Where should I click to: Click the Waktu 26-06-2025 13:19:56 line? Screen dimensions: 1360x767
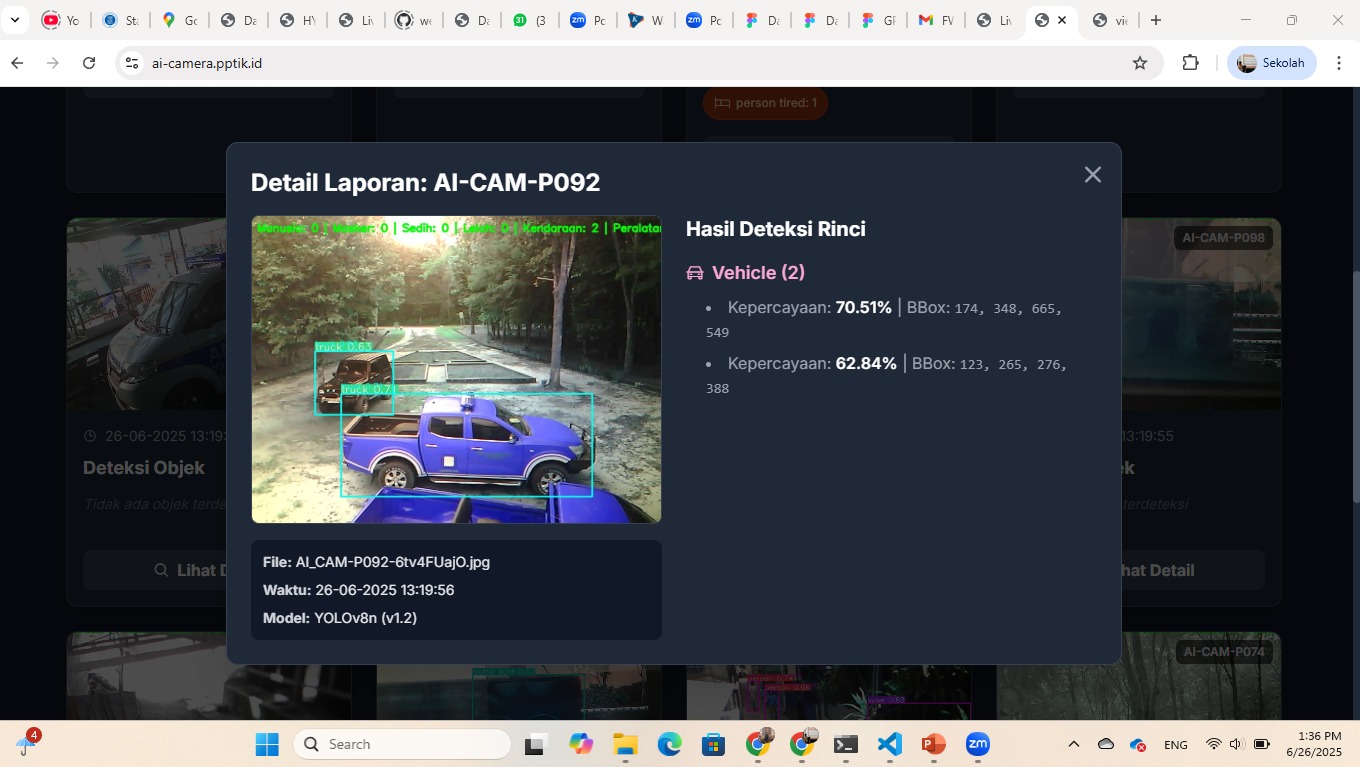pos(359,590)
